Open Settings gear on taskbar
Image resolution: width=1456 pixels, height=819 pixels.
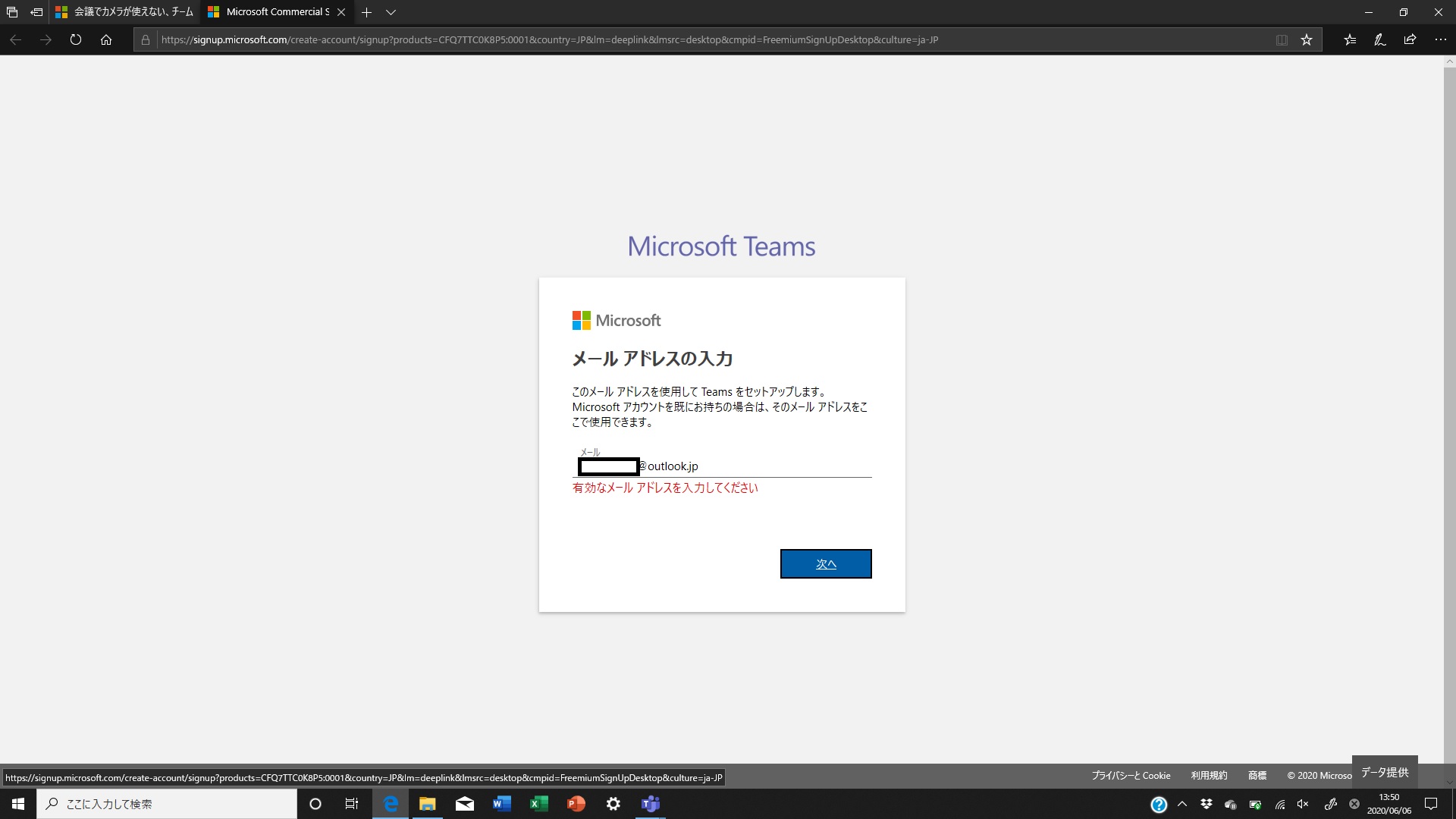[613, 804]
